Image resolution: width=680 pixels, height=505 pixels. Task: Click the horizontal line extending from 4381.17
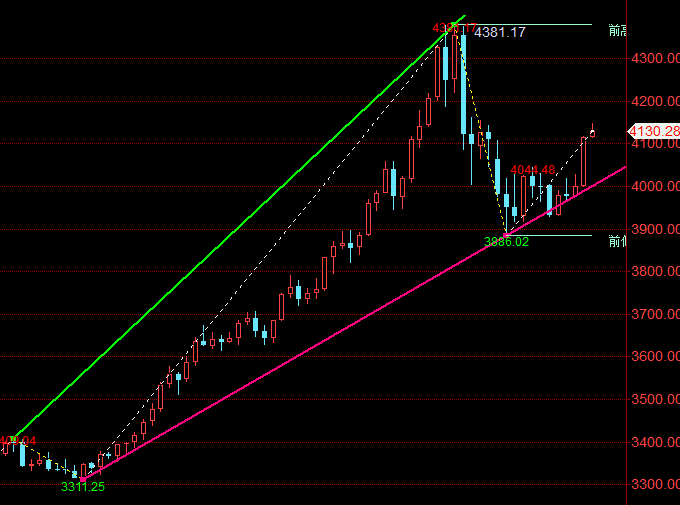click(560, 24)
